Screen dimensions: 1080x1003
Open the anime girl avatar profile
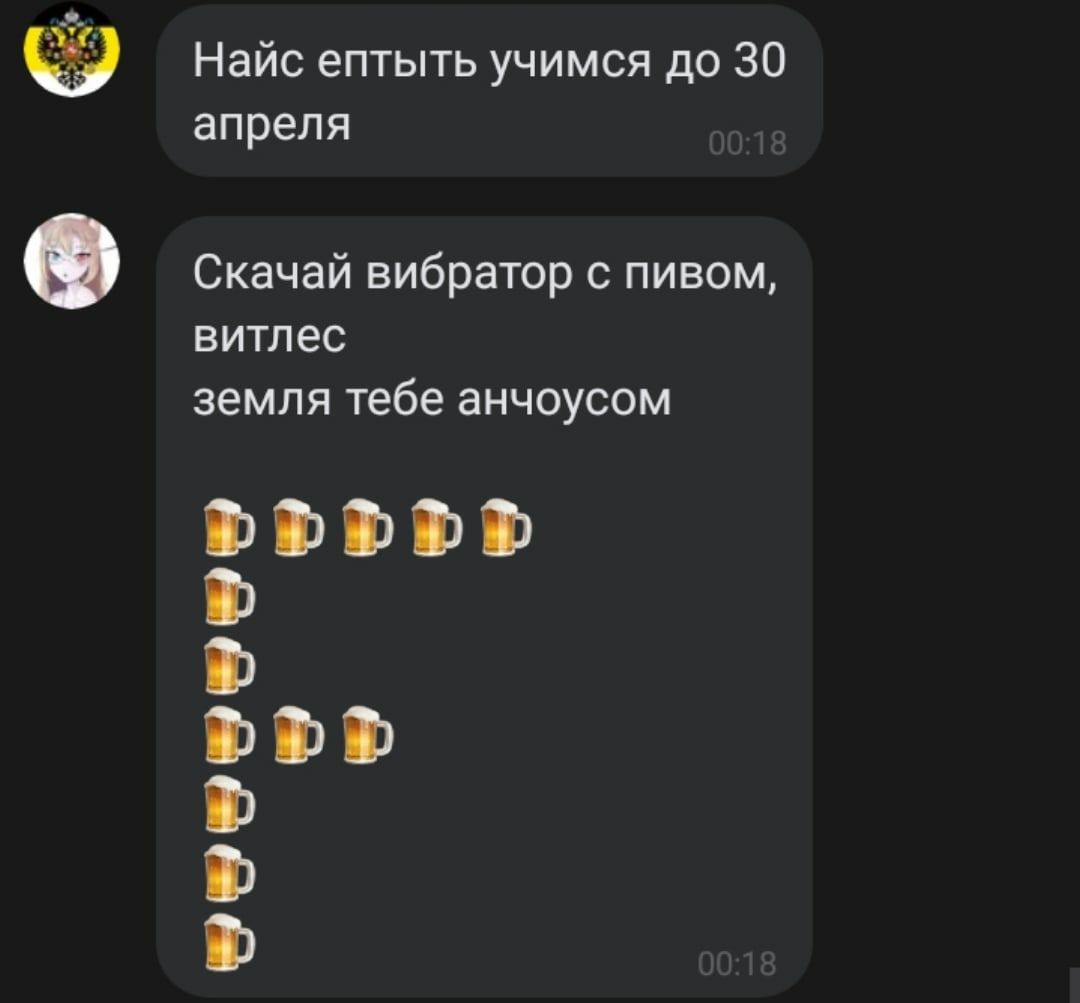tap(72, 261)
